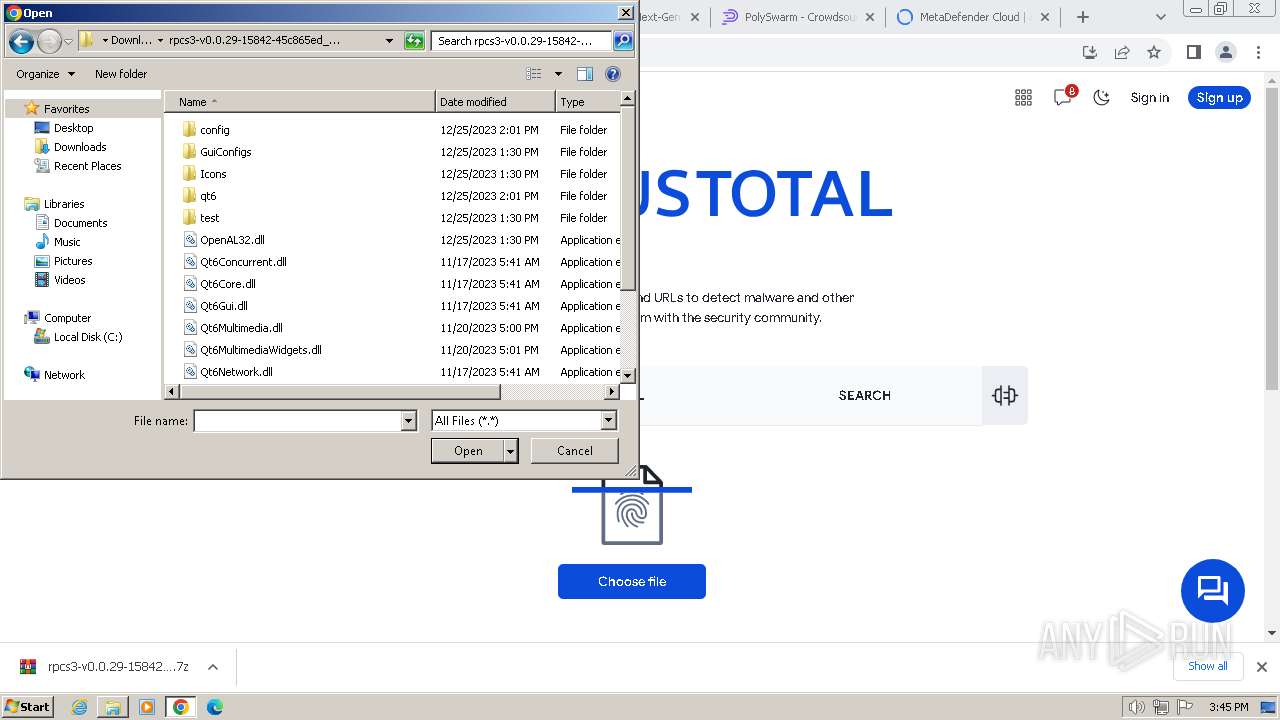
Task: Select the config folder
Action: coord(214,130)
